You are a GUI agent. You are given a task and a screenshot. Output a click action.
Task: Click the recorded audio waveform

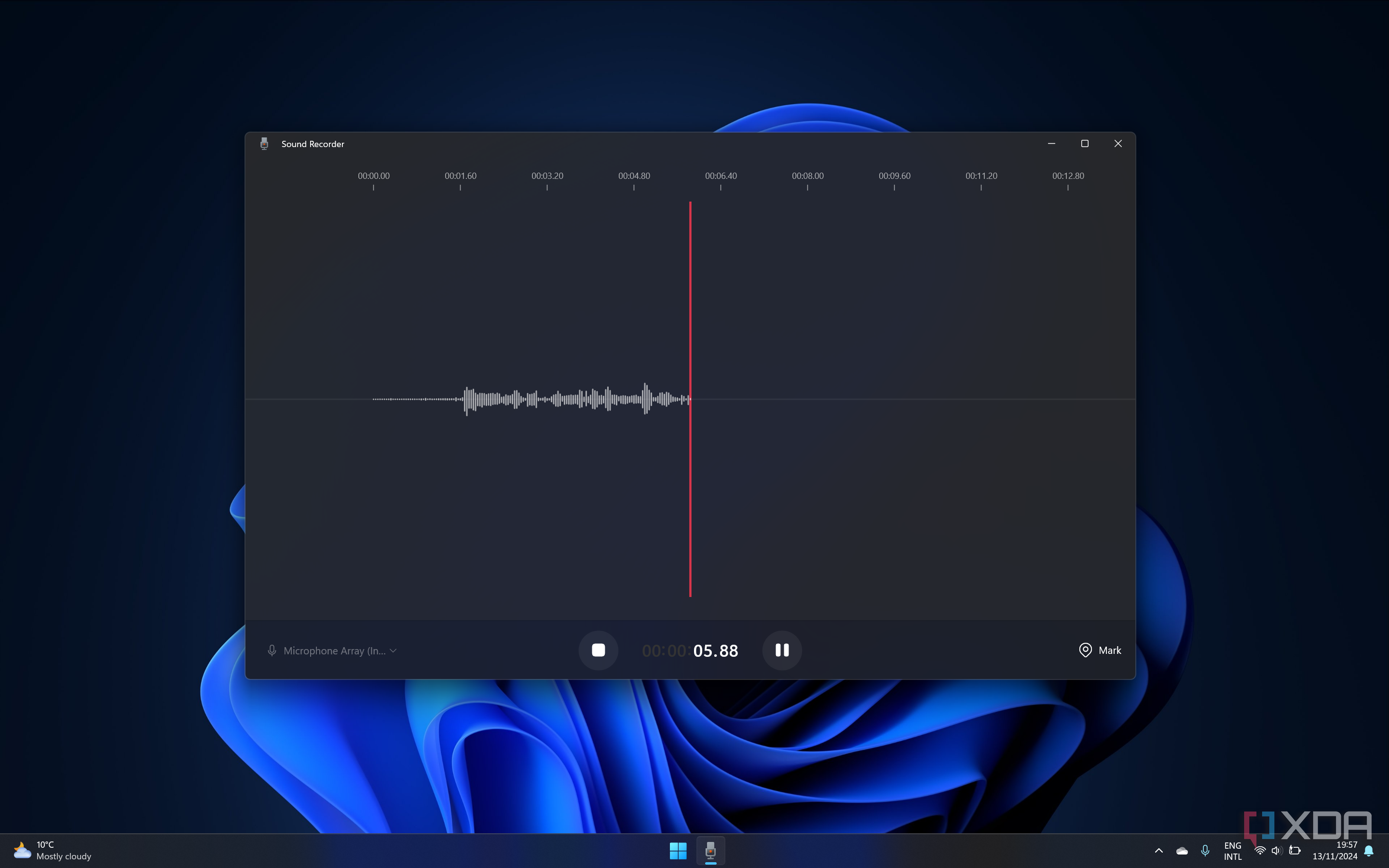click(x=531, y=398)
